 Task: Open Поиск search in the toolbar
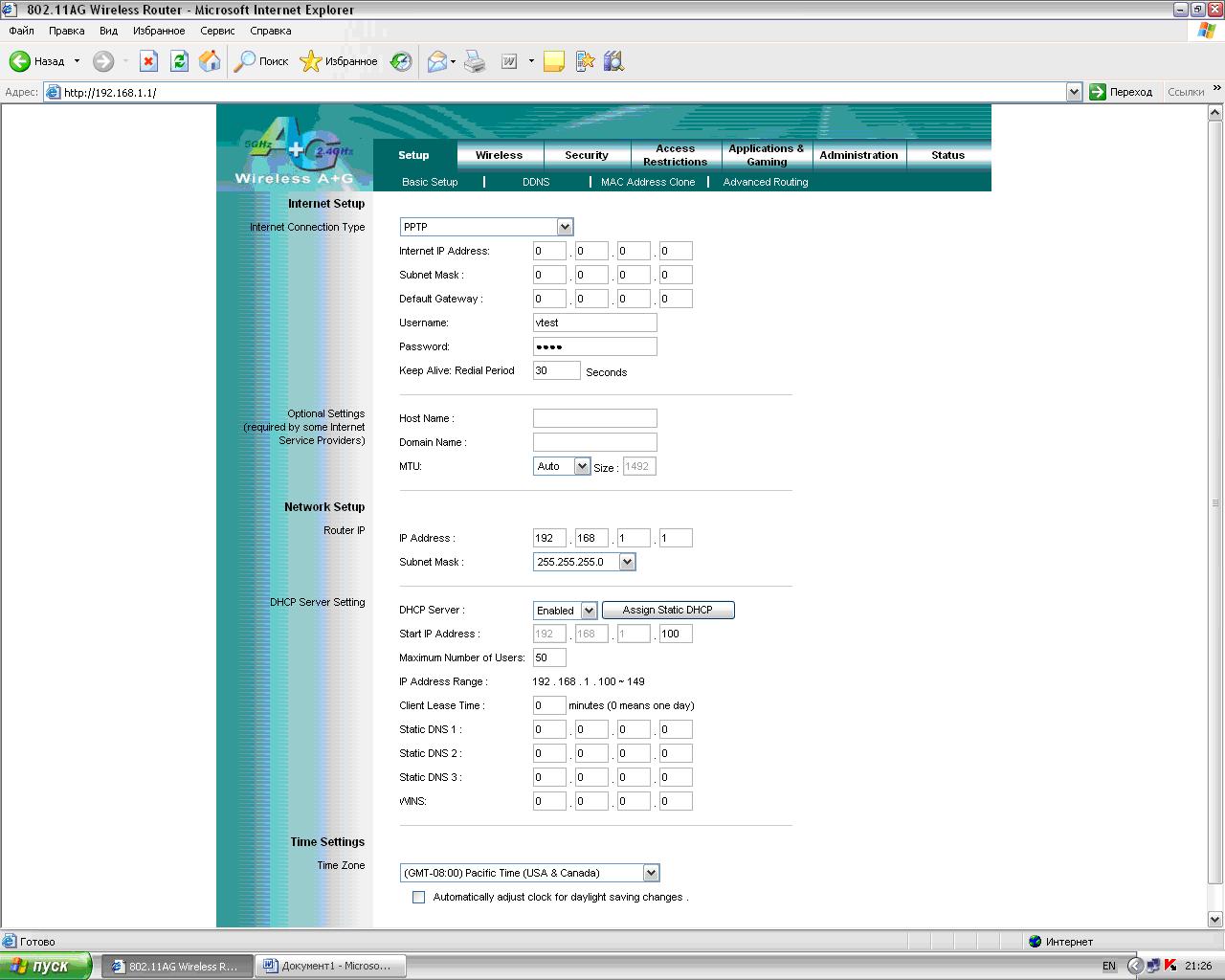pos(262,61)
